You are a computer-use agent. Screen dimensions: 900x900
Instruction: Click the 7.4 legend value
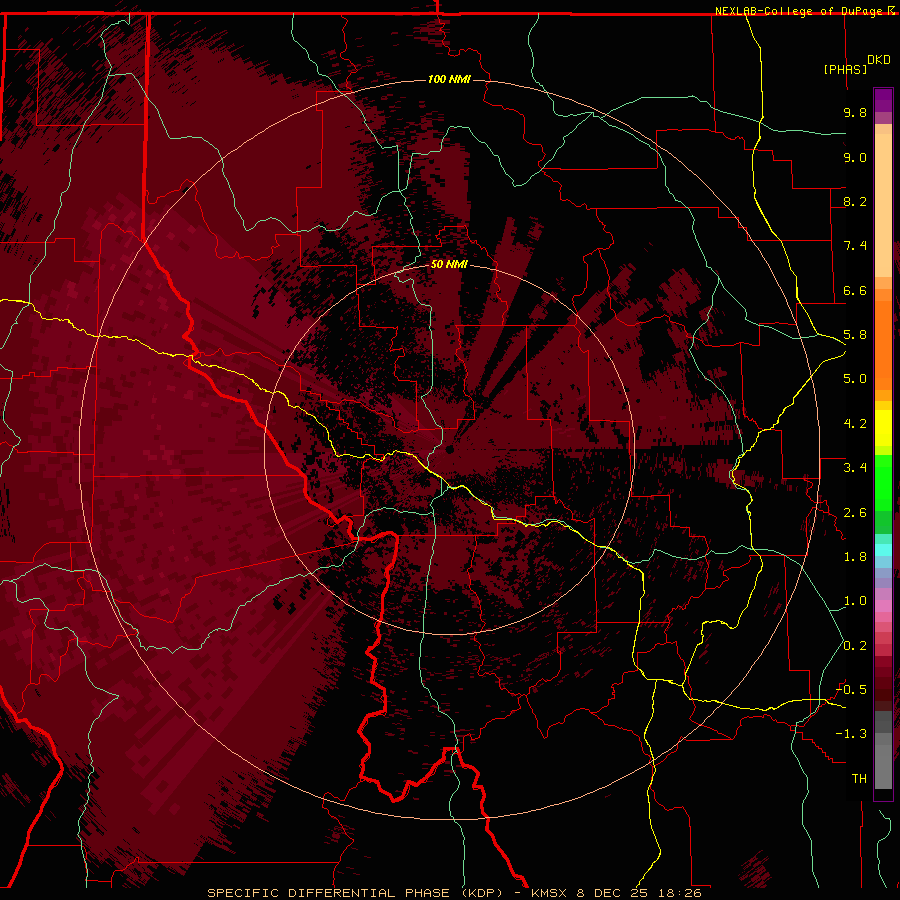pyautogui.click(x=855, y=246)
